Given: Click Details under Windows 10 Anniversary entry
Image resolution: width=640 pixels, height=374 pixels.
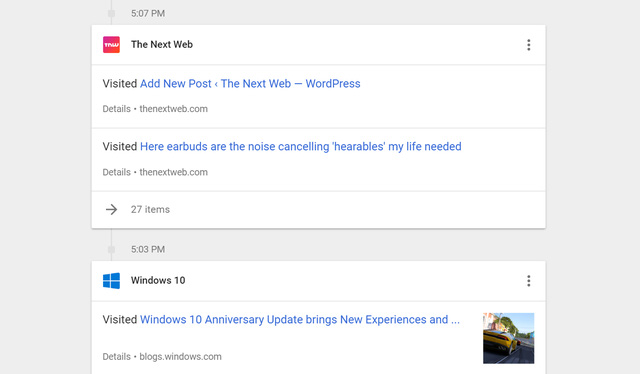Looking at the screenshot, I should point(116,356).
